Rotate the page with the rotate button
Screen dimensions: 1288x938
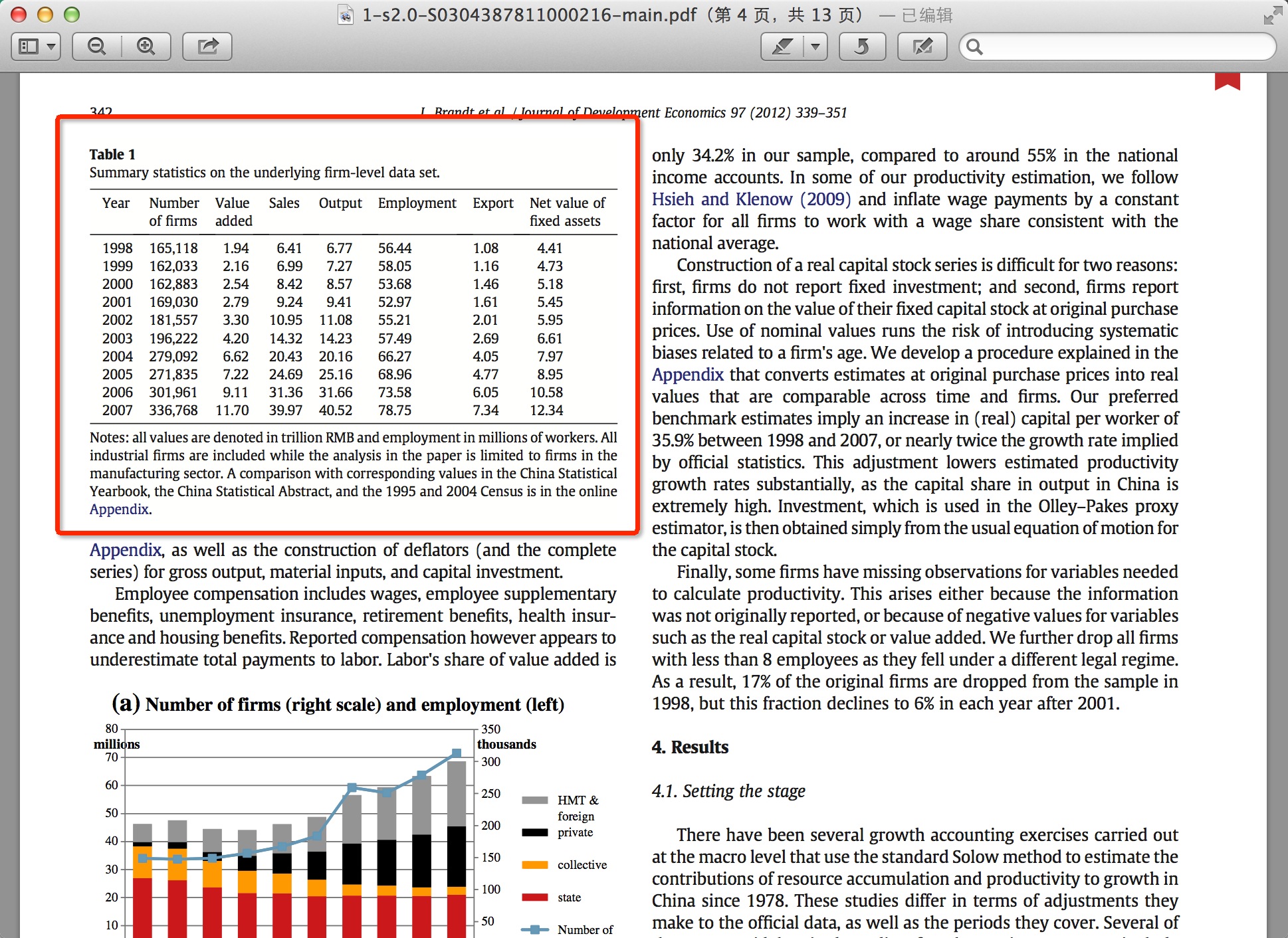pos(862,47)
